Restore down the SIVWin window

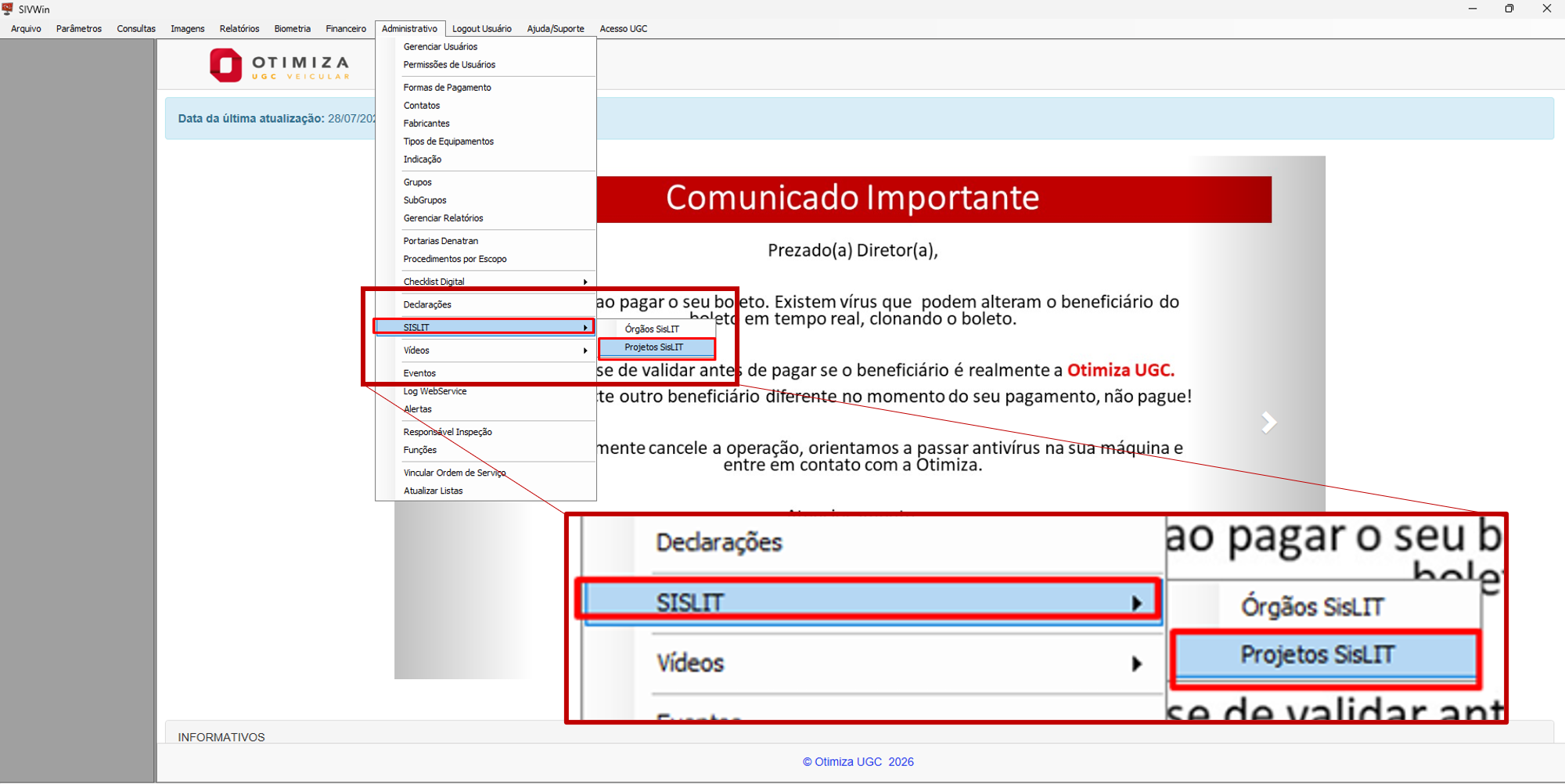[1509, 9]
